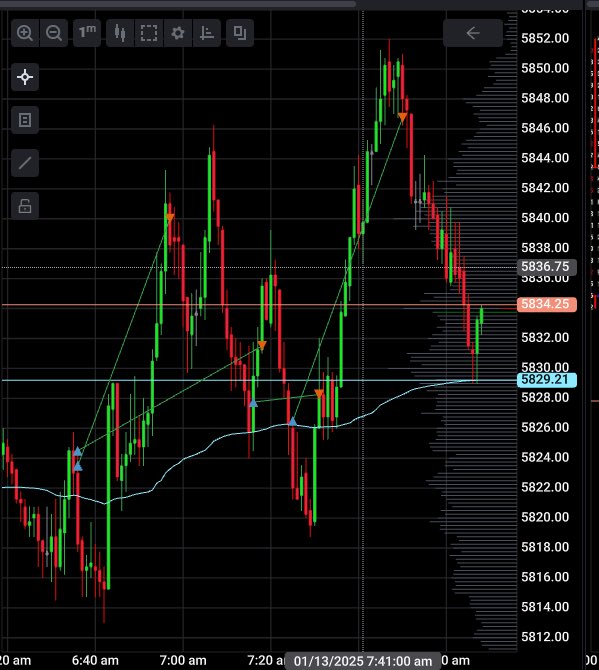
Task: Click the 5840.00 price axis label
Action: pyautogui.click(x=545, y=218)
